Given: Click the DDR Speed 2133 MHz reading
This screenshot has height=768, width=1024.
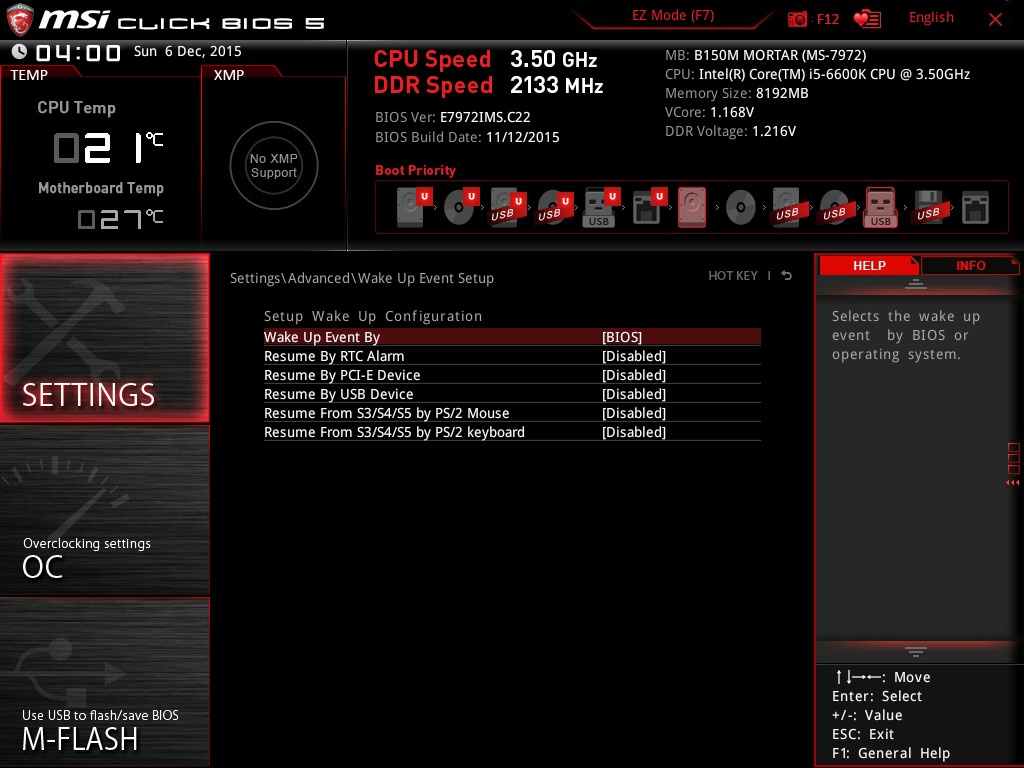Looking at the screenshot, I should click(x=488, y=86).
